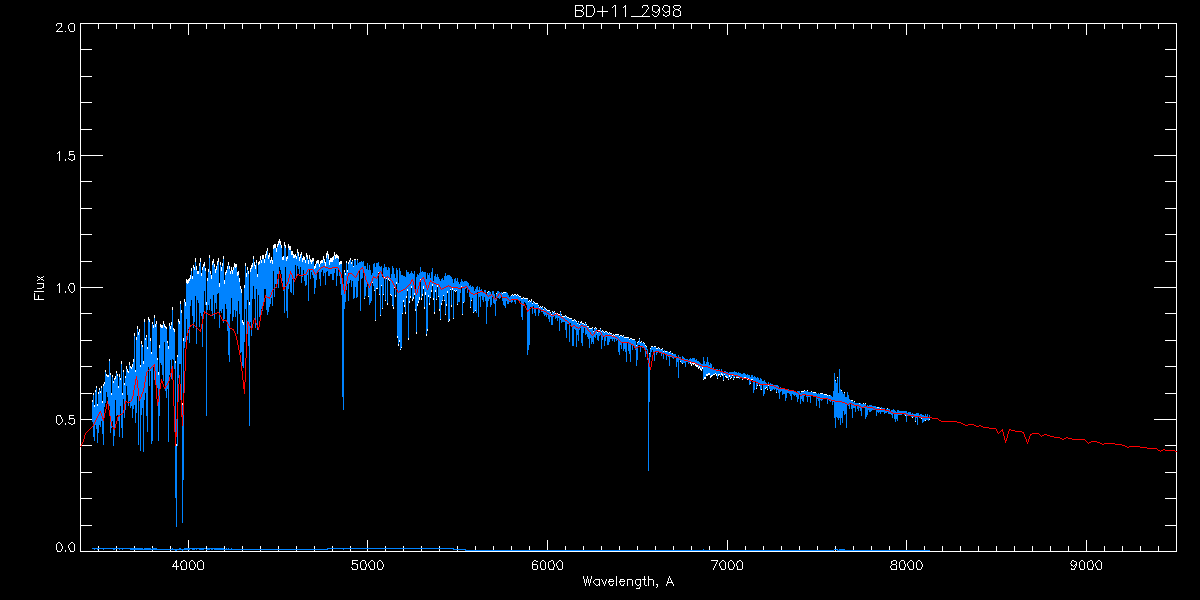Image resolution: width=1200 pixels, height=600 pixels.
Task: Click the absorption line bottom near 4860 Å
Action: [343, 407]
